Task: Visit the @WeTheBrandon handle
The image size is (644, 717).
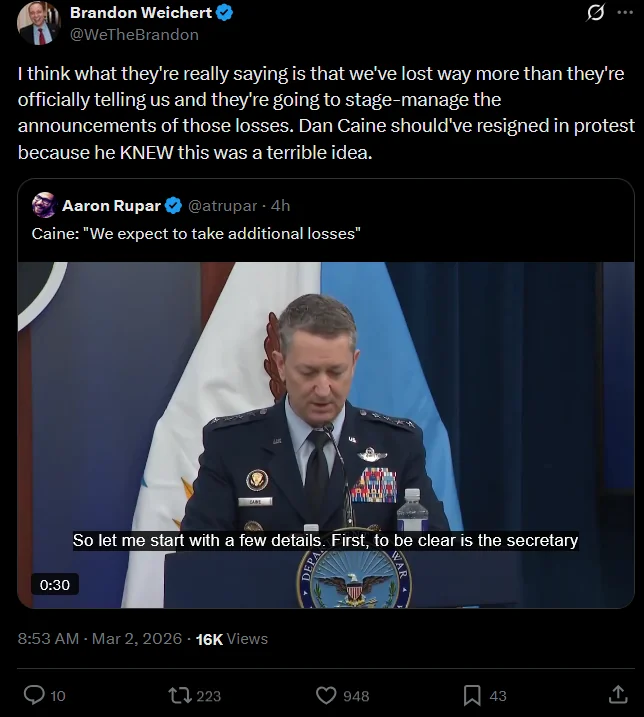Action: (134, 35)
